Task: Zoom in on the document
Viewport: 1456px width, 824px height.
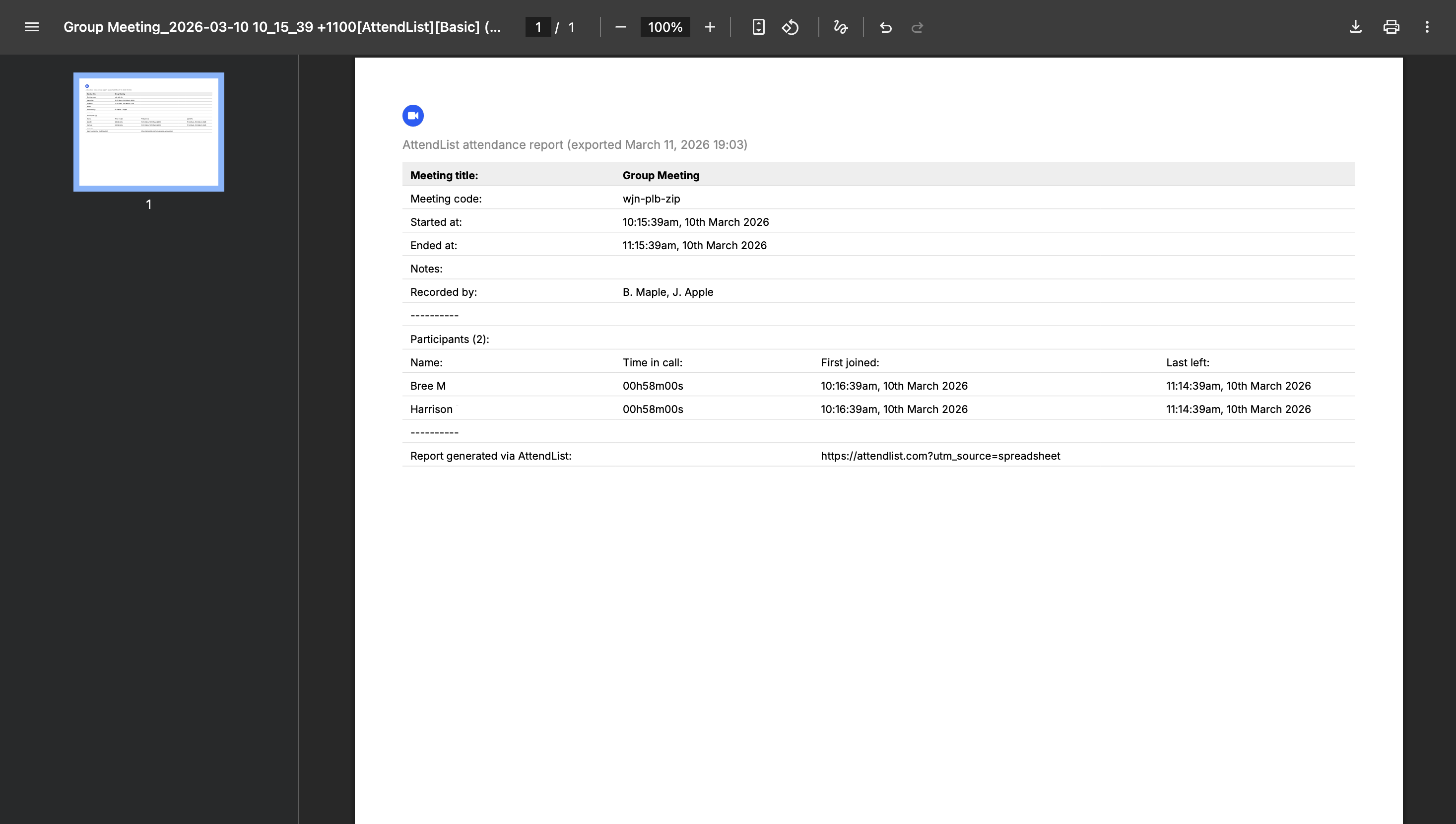Action: (710, 27)
